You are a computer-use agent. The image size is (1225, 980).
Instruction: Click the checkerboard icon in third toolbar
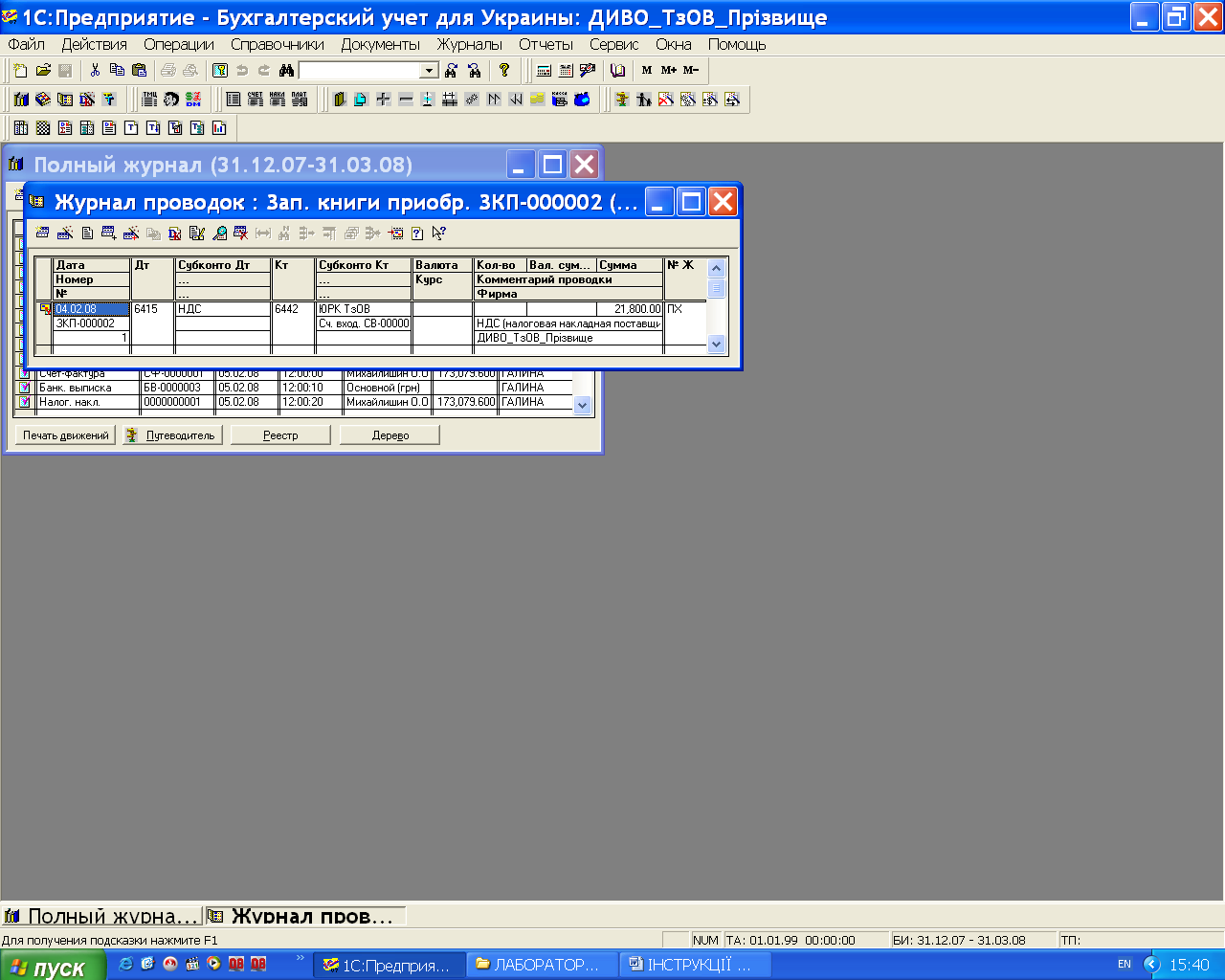(x=43, y=127)
